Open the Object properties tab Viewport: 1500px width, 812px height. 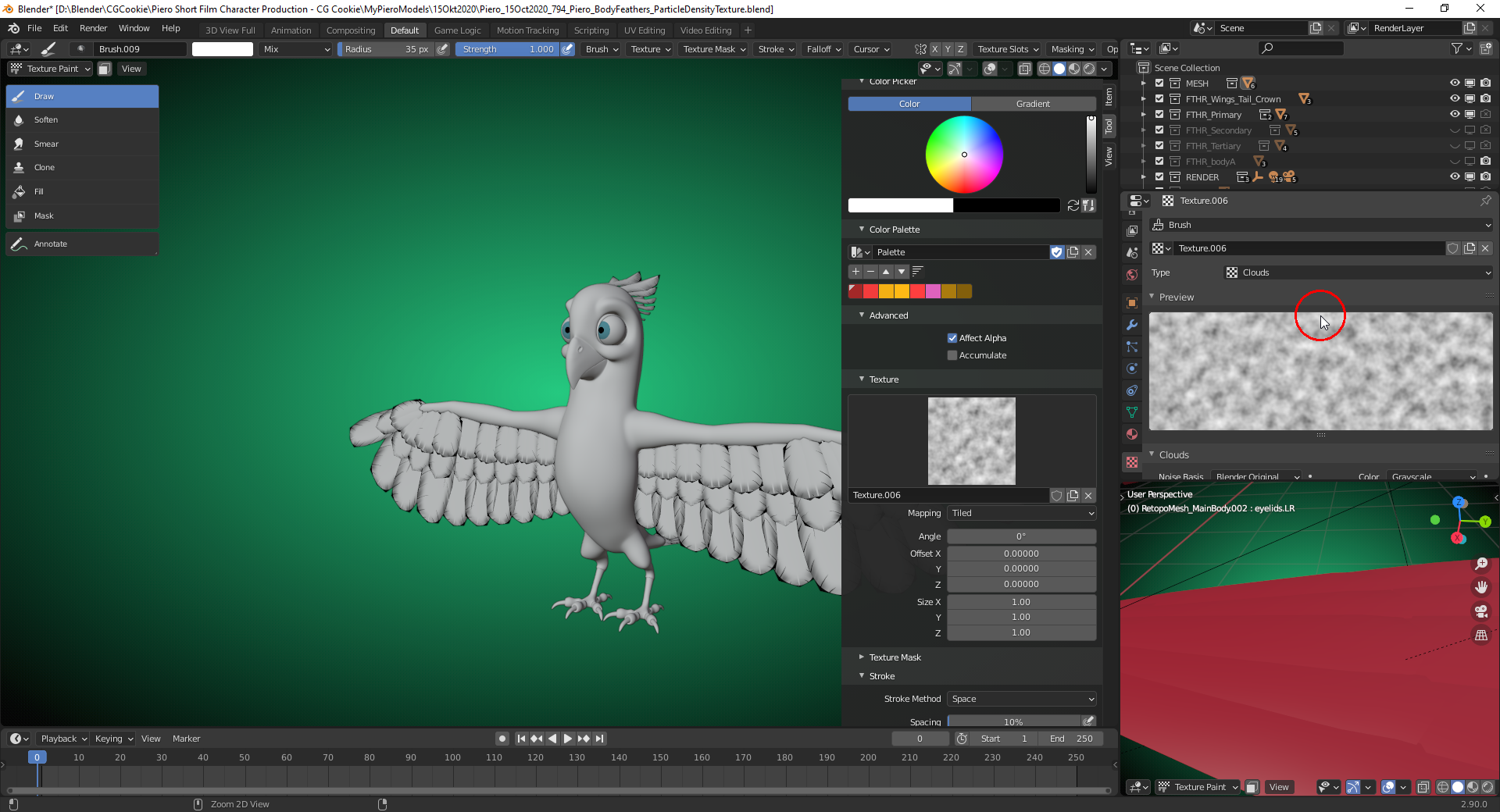pyautogui.click(x=1131, y=303)
